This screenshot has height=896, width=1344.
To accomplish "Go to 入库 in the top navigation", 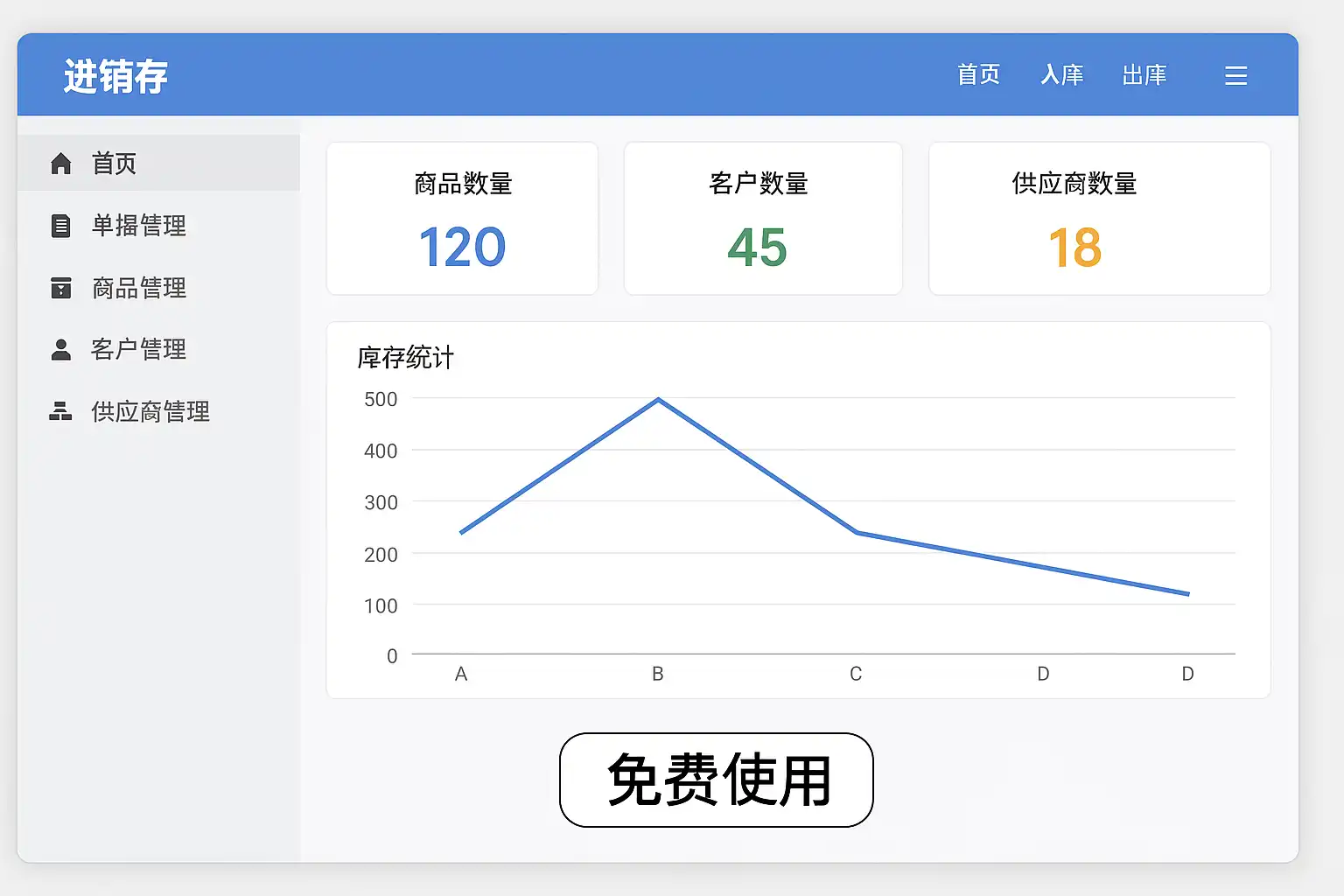I will (1061, 75).
